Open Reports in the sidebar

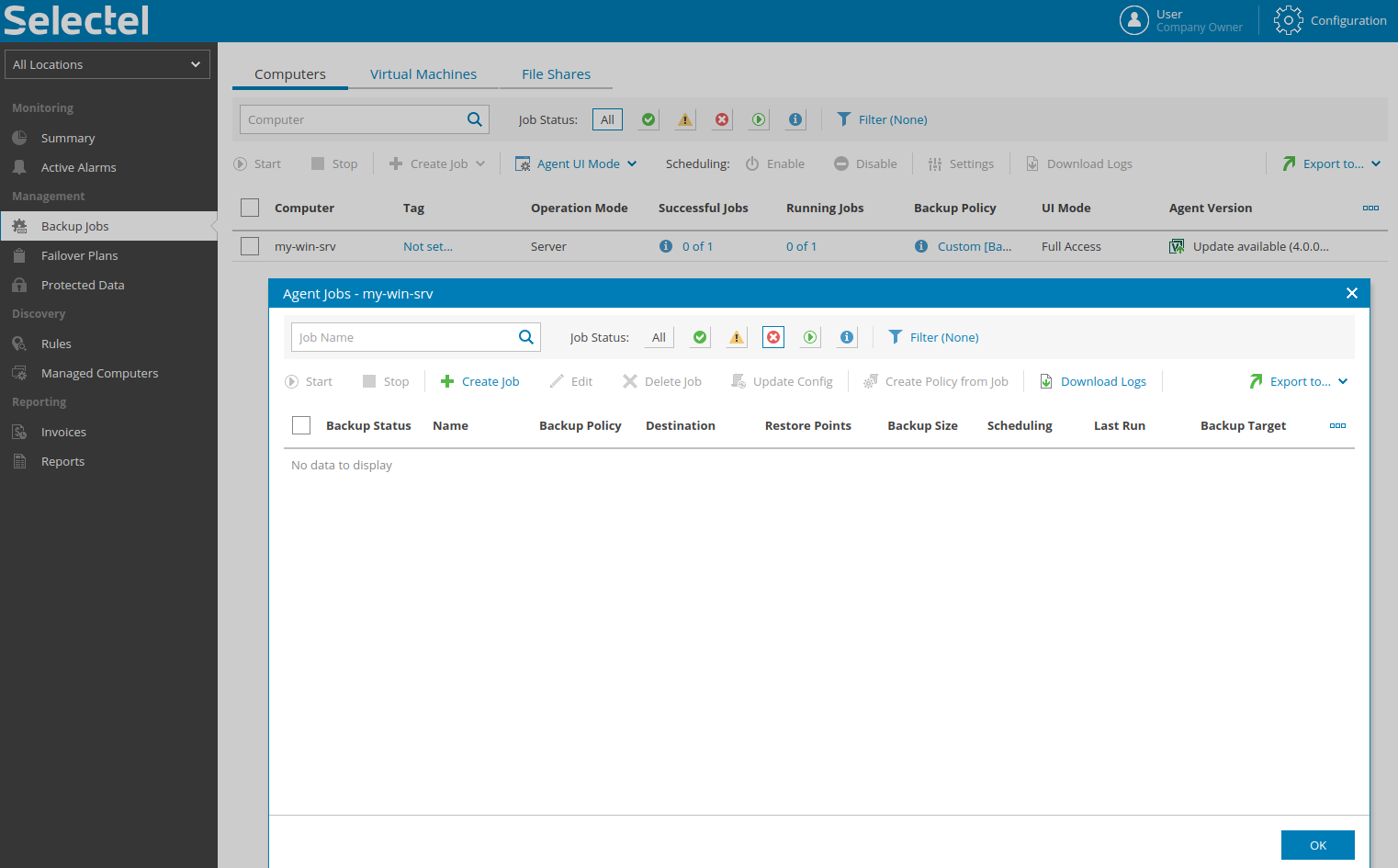[108, 461]
